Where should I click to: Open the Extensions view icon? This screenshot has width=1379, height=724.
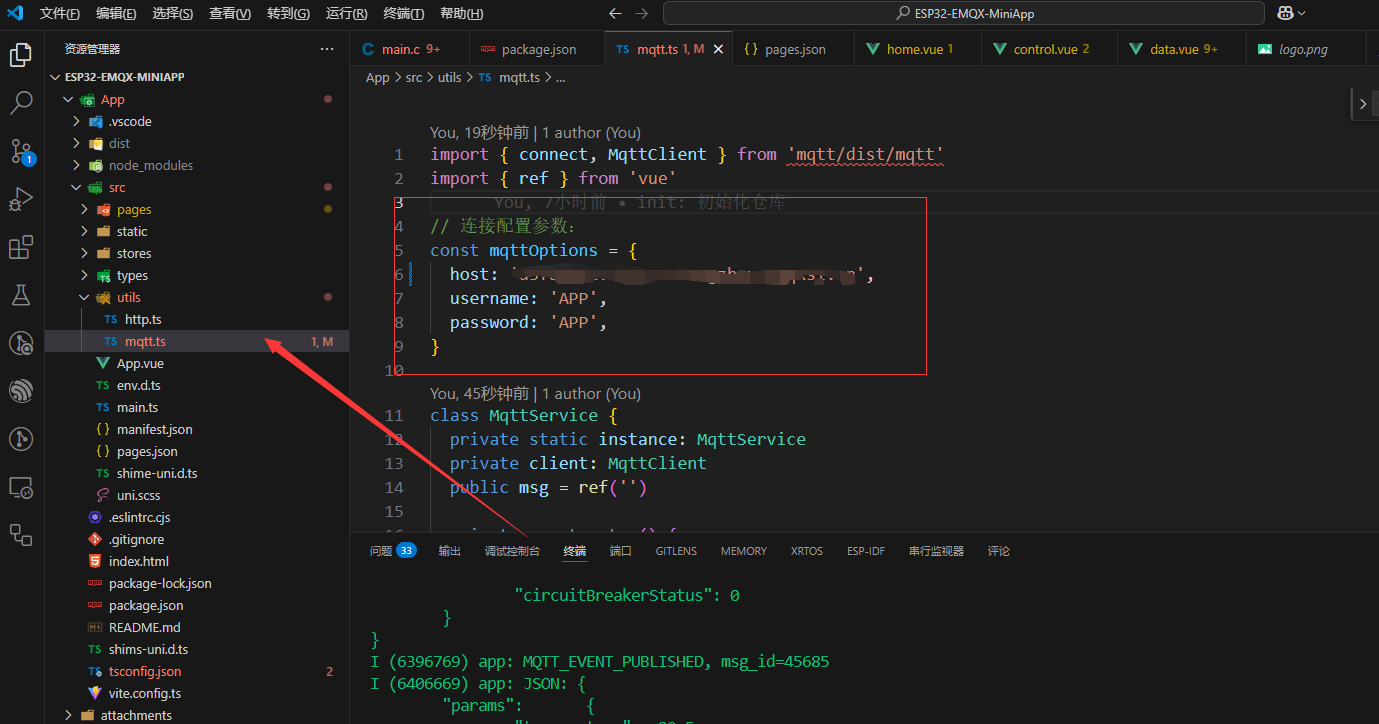pyautogui.click(x=21, y=247)
